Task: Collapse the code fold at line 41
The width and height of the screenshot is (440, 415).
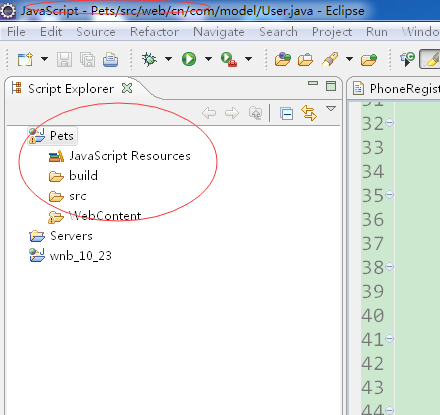Action: [389, 338]
